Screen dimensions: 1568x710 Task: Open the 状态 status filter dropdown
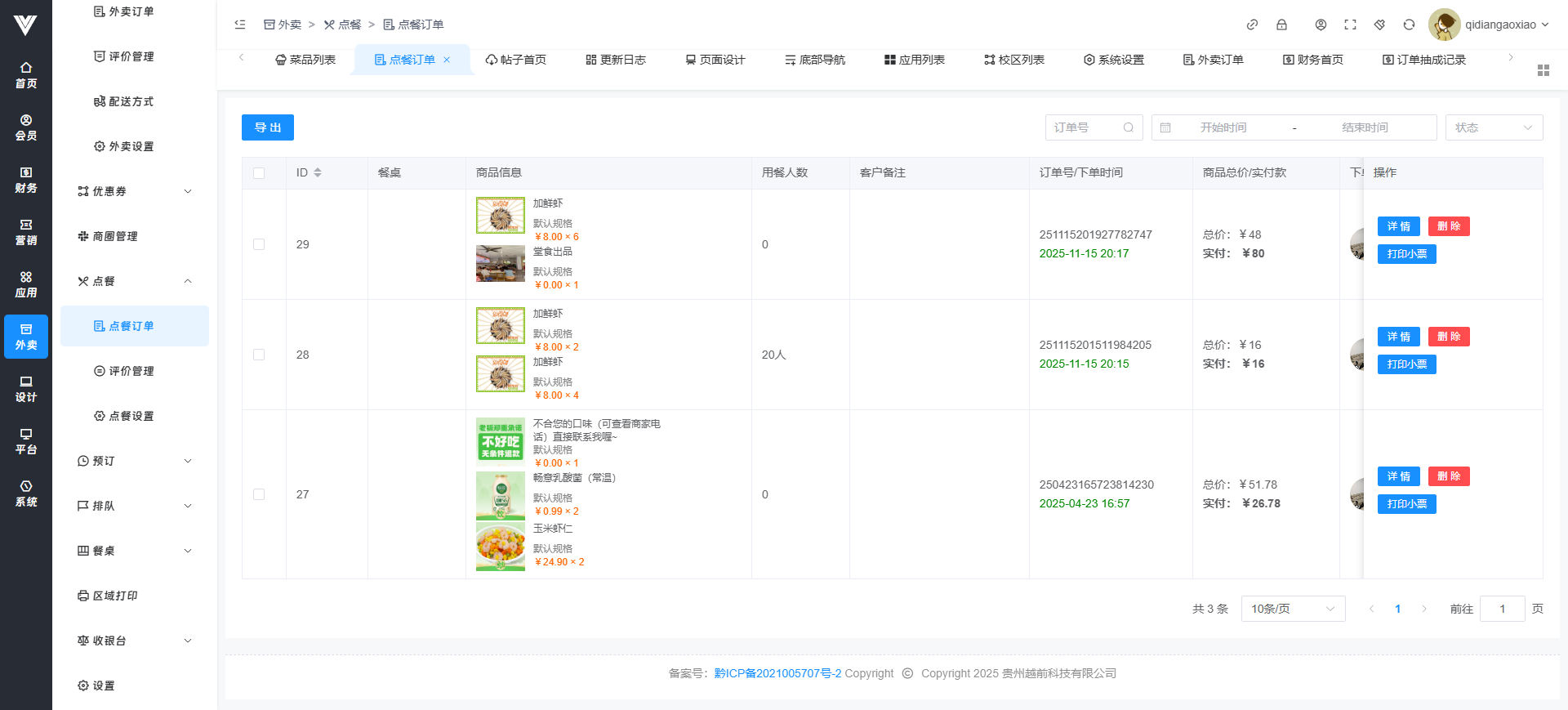[1494, 127]
